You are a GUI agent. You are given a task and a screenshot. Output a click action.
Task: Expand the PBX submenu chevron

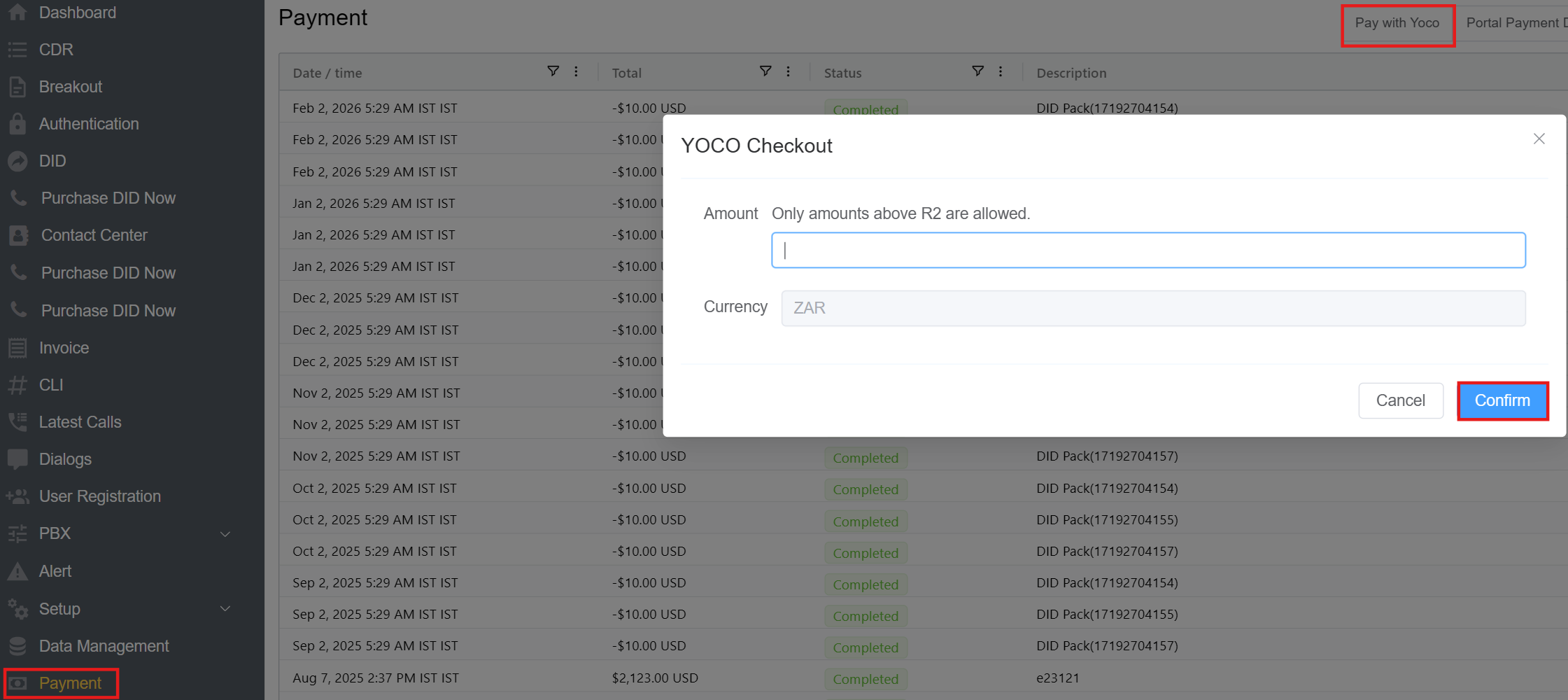point(225,534)
